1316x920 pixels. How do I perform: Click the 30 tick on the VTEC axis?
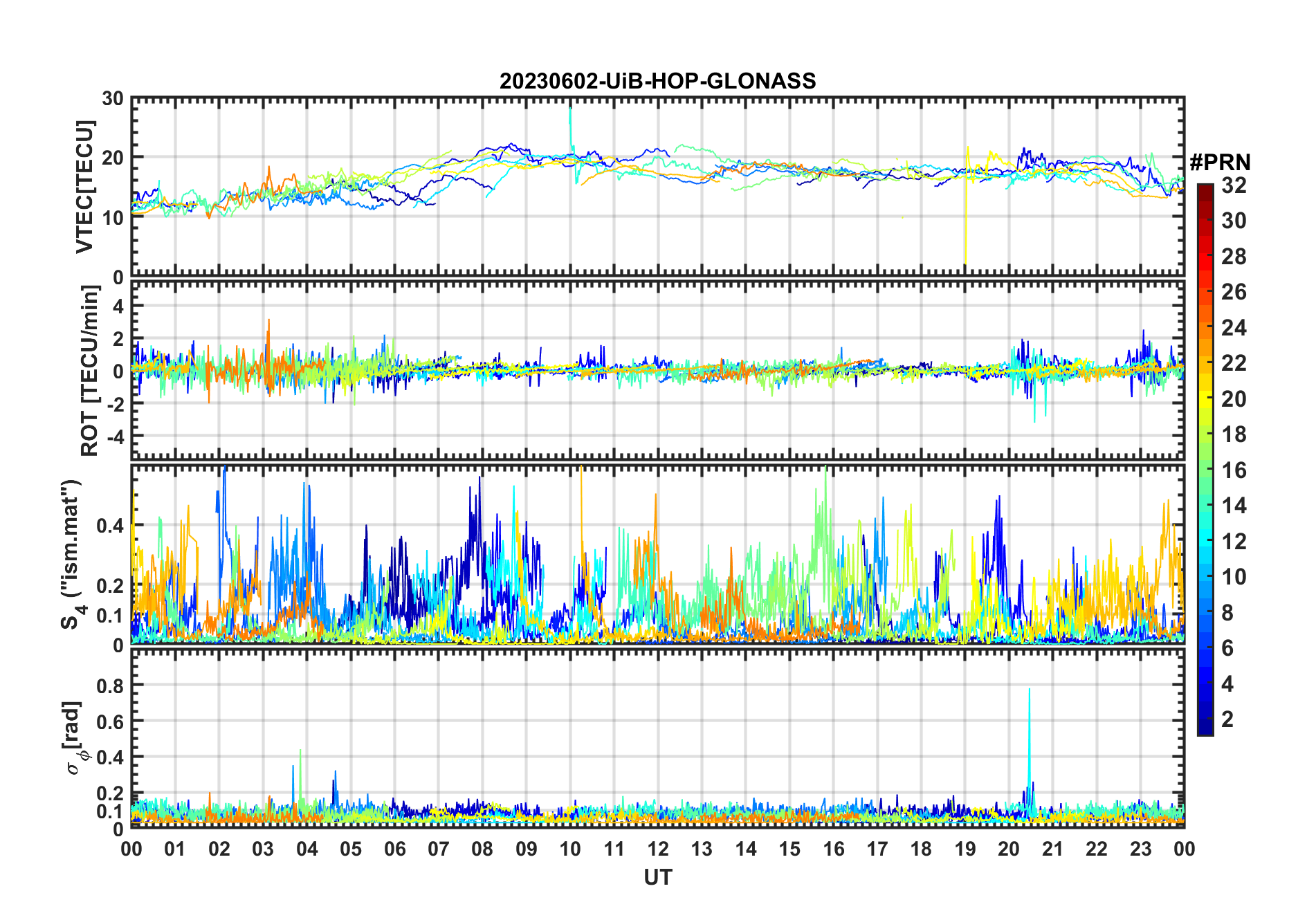(x=113, y=99)
